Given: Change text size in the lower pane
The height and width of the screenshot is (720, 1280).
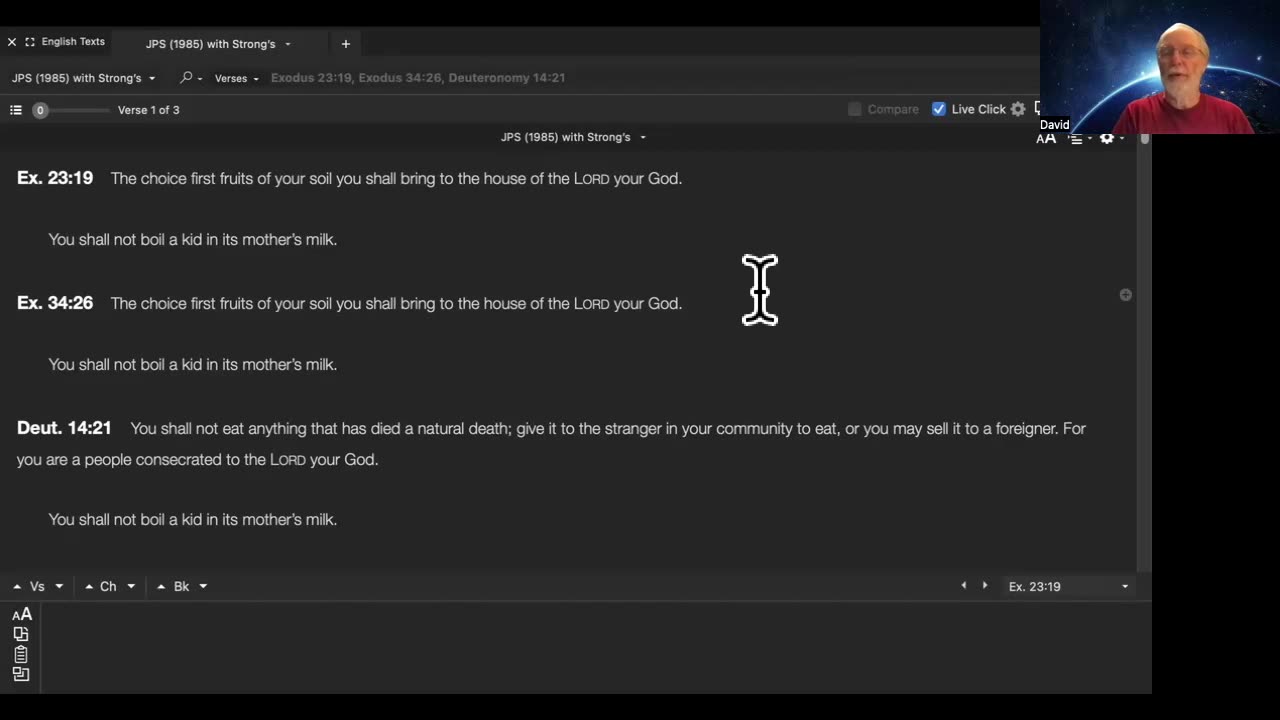Looking at the screenshot, I should [x=22, y=615].
